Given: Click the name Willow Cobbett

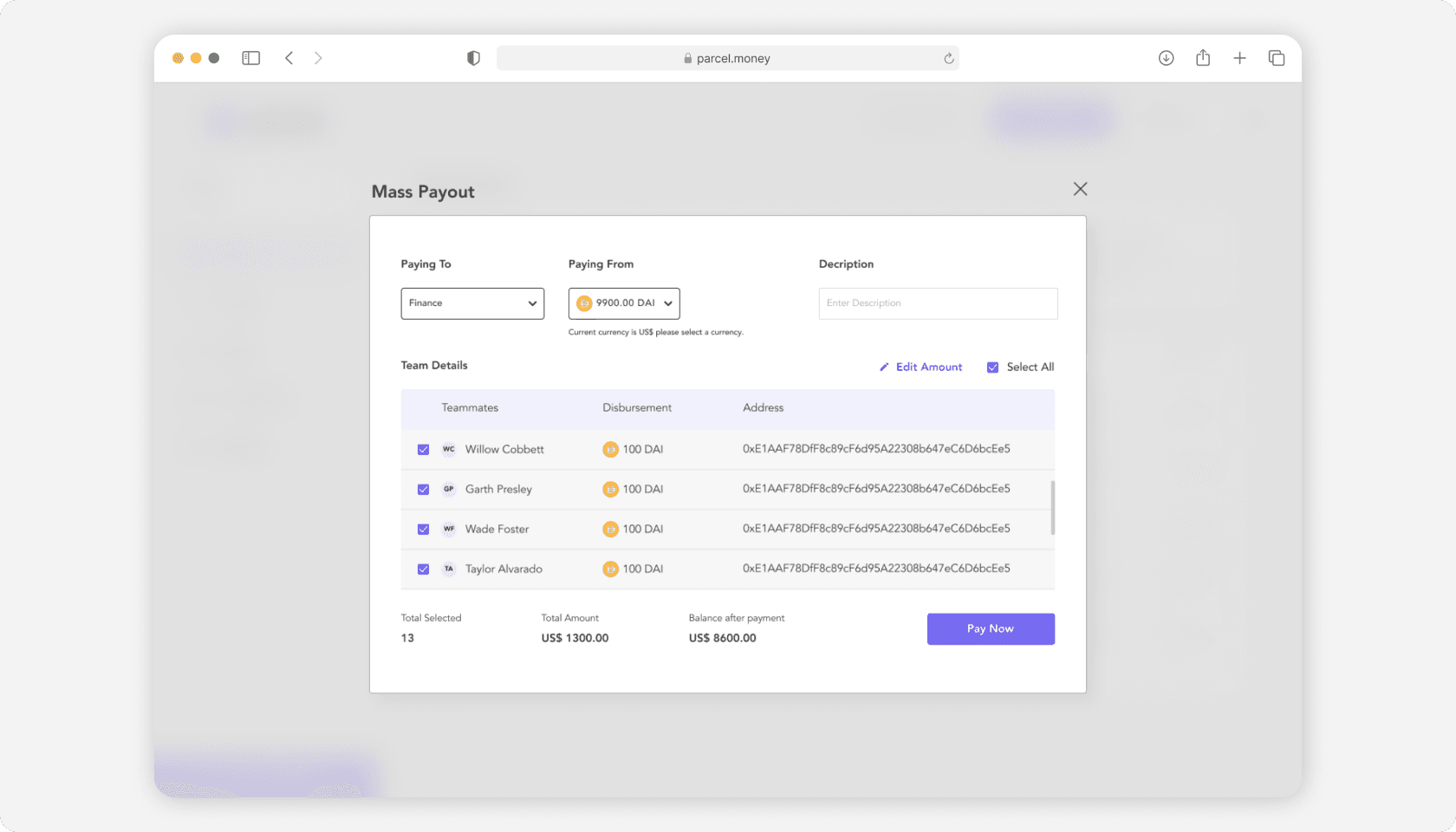Looking at the screenshot, I should 504,450.
